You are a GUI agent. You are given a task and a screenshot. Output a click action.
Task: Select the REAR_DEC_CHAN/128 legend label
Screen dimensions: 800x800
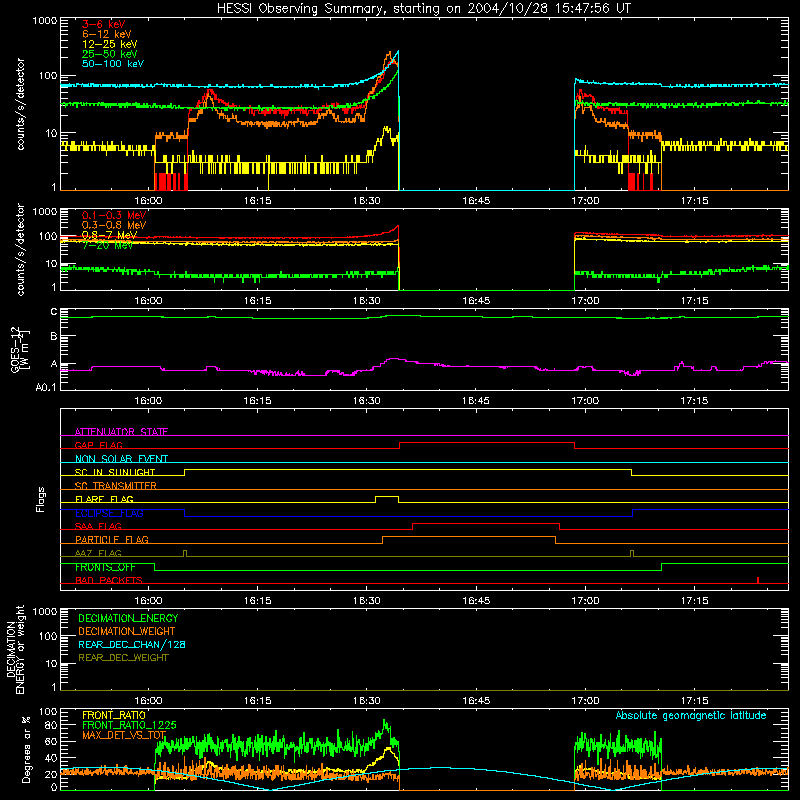click(x=132, y=645)
